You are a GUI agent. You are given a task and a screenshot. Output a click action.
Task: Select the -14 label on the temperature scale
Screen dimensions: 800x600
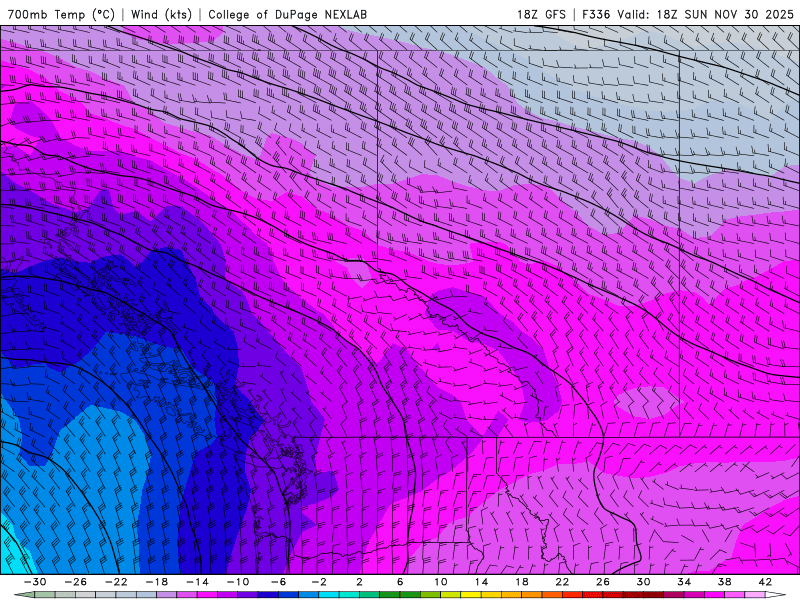[x=197, y=582]
